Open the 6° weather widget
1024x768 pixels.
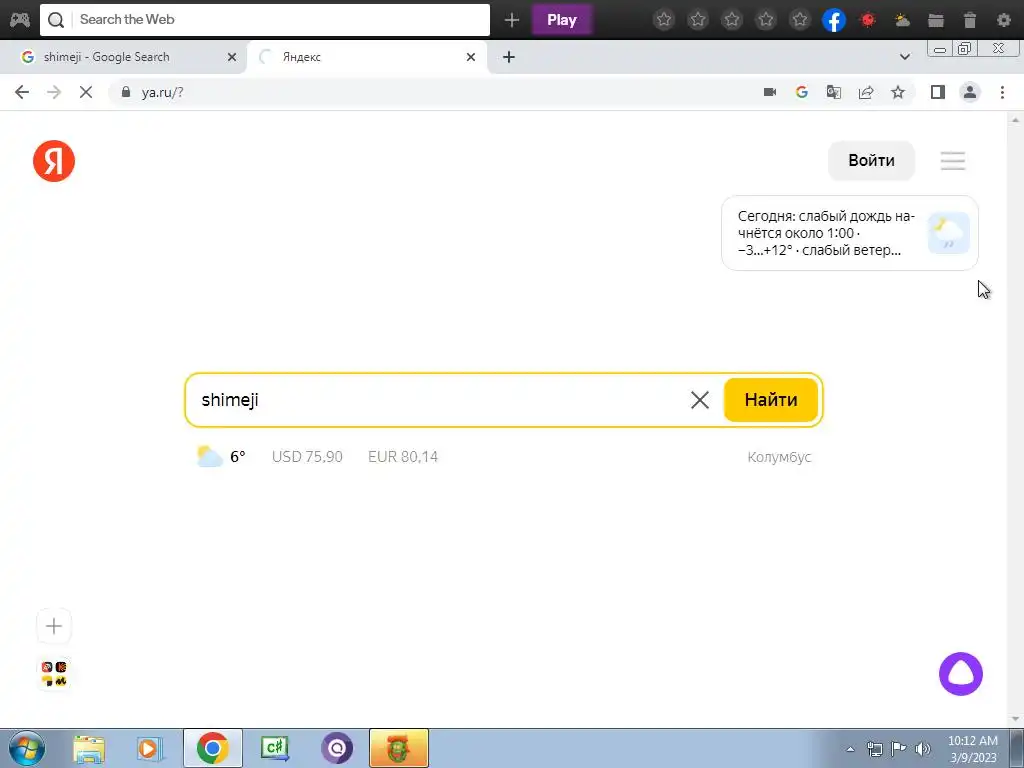[x=221, y=456]
